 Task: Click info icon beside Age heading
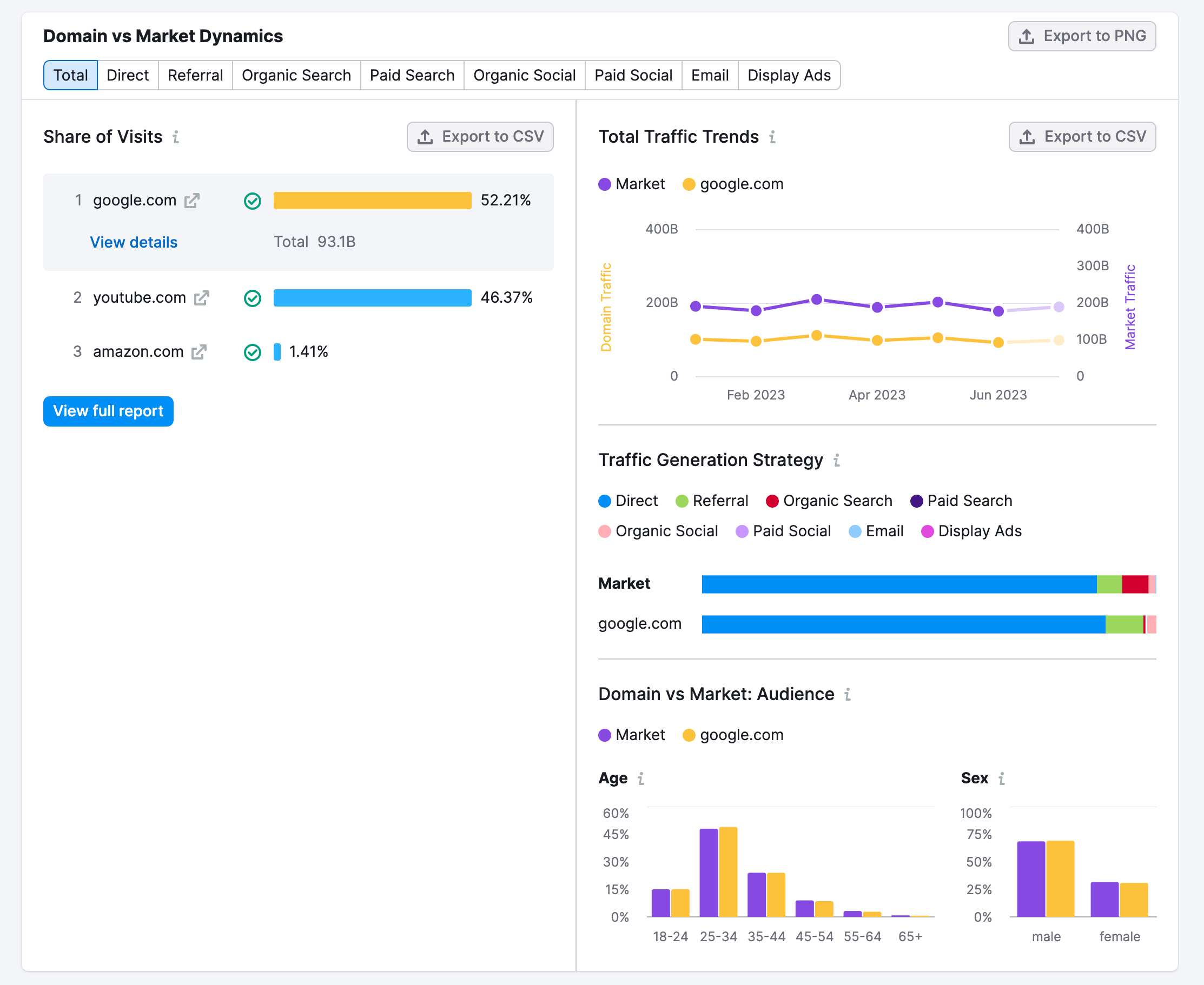tap(641, 778)
